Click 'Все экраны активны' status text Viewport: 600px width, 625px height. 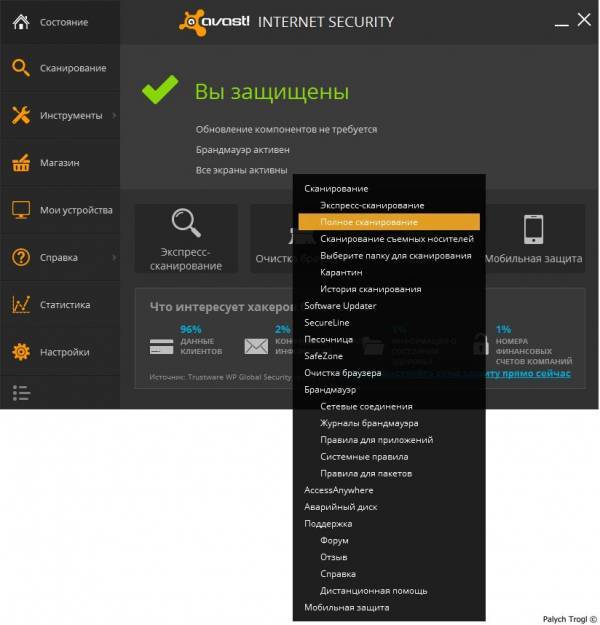pyautogui.click(x=241, y=170)
